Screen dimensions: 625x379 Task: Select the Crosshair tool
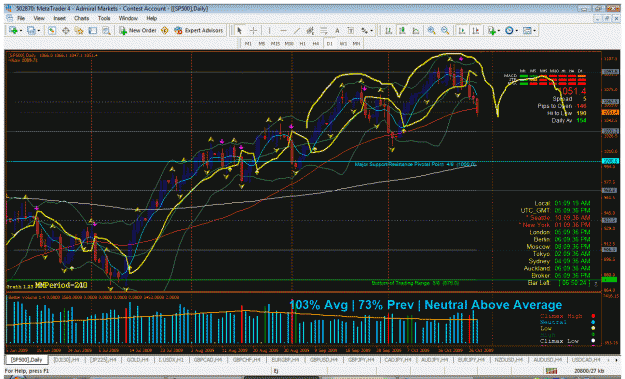coord(253,30)
